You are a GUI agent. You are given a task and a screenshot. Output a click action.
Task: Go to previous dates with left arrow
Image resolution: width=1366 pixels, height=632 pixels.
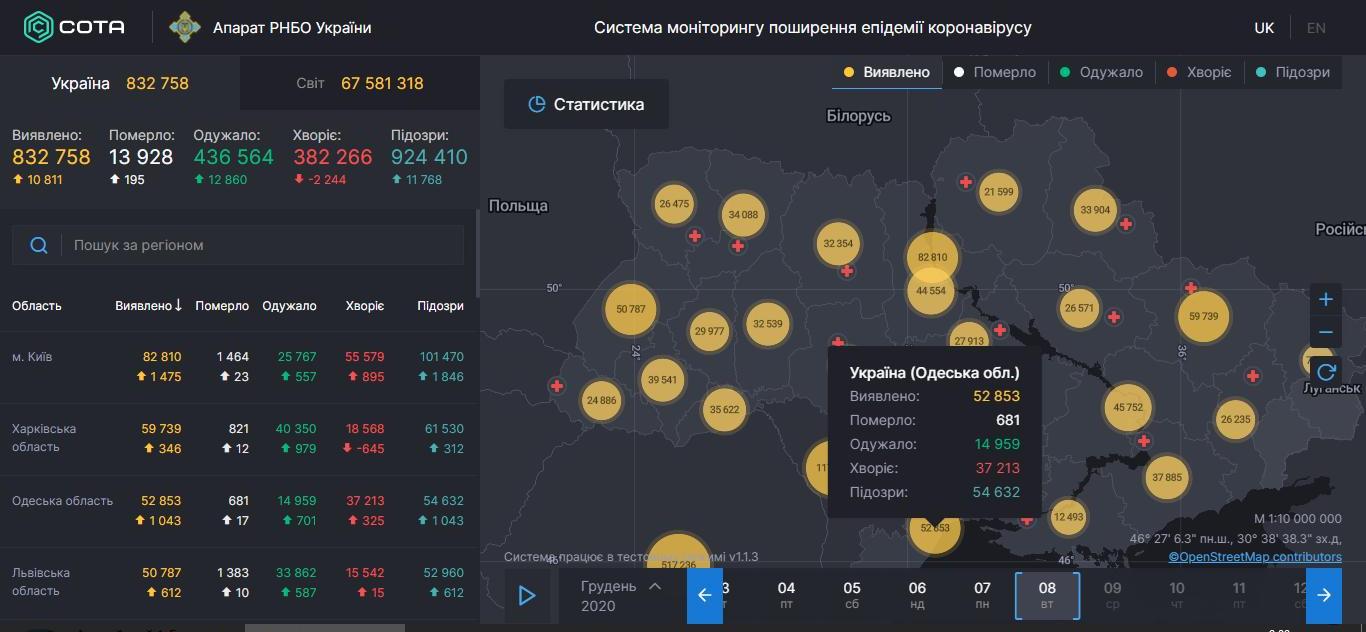[704, 596]
